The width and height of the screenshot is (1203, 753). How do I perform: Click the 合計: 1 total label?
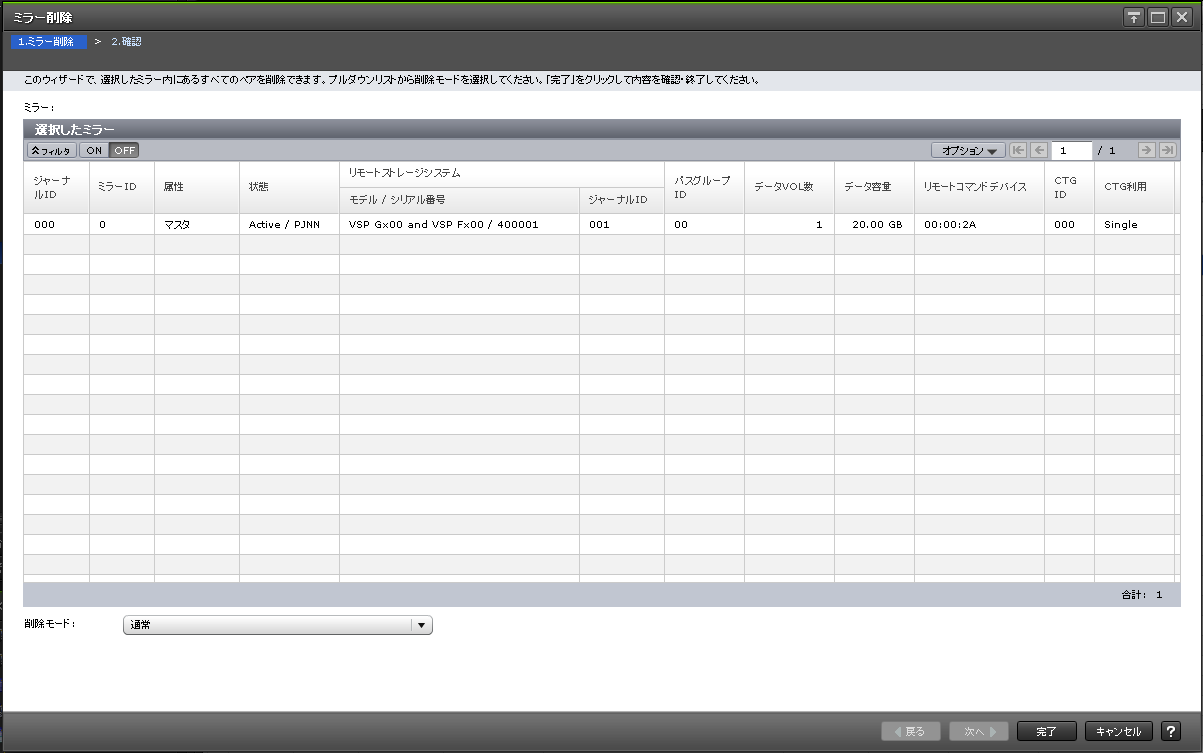(x=1141, y=595)
